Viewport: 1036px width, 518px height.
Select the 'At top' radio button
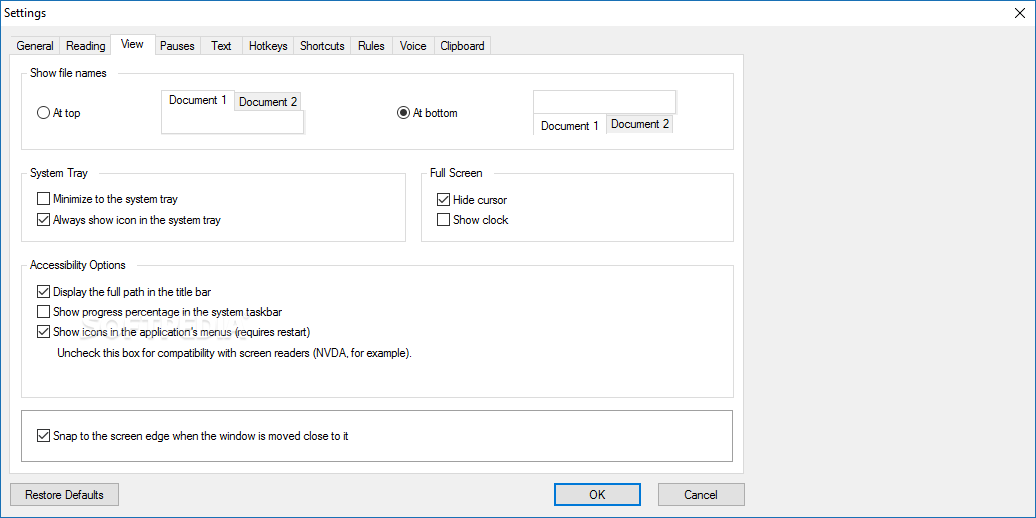tap(44, 113)
